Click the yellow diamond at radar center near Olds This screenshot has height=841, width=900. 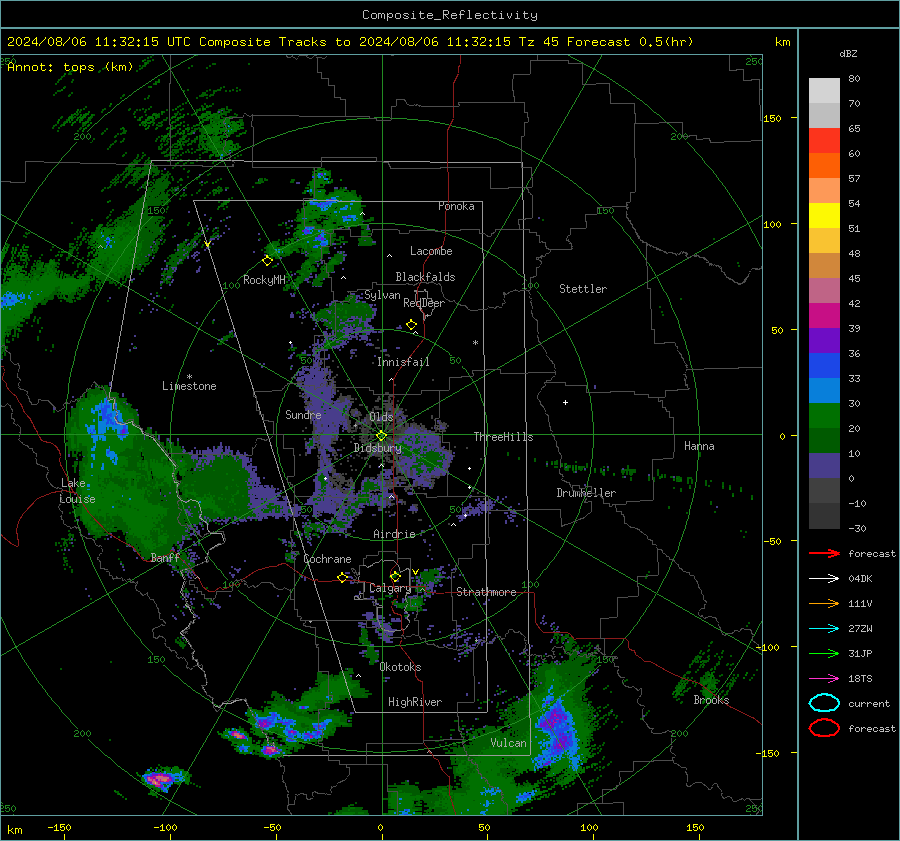click(381, 436)
